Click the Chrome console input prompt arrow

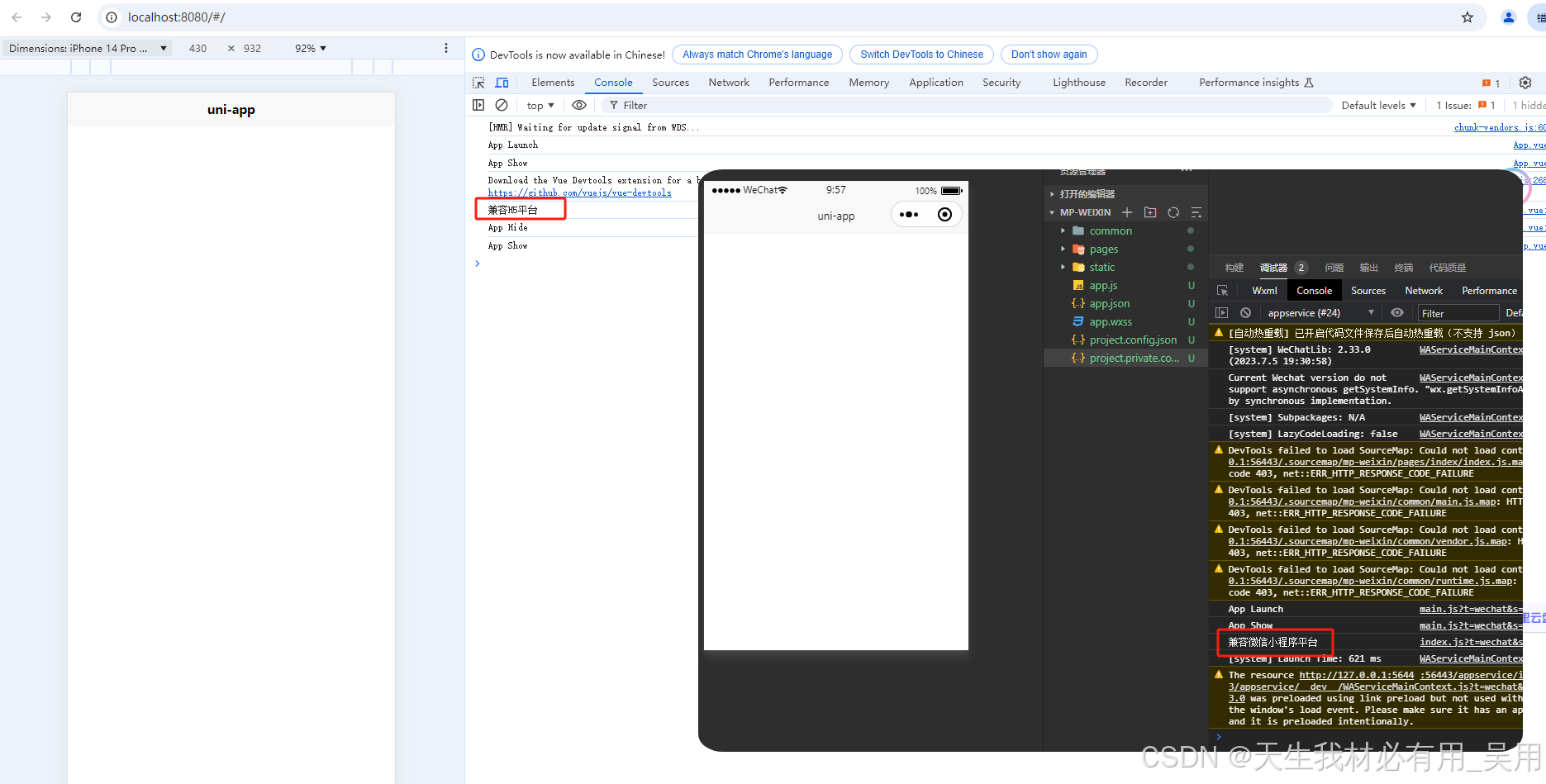coord(478,264)
